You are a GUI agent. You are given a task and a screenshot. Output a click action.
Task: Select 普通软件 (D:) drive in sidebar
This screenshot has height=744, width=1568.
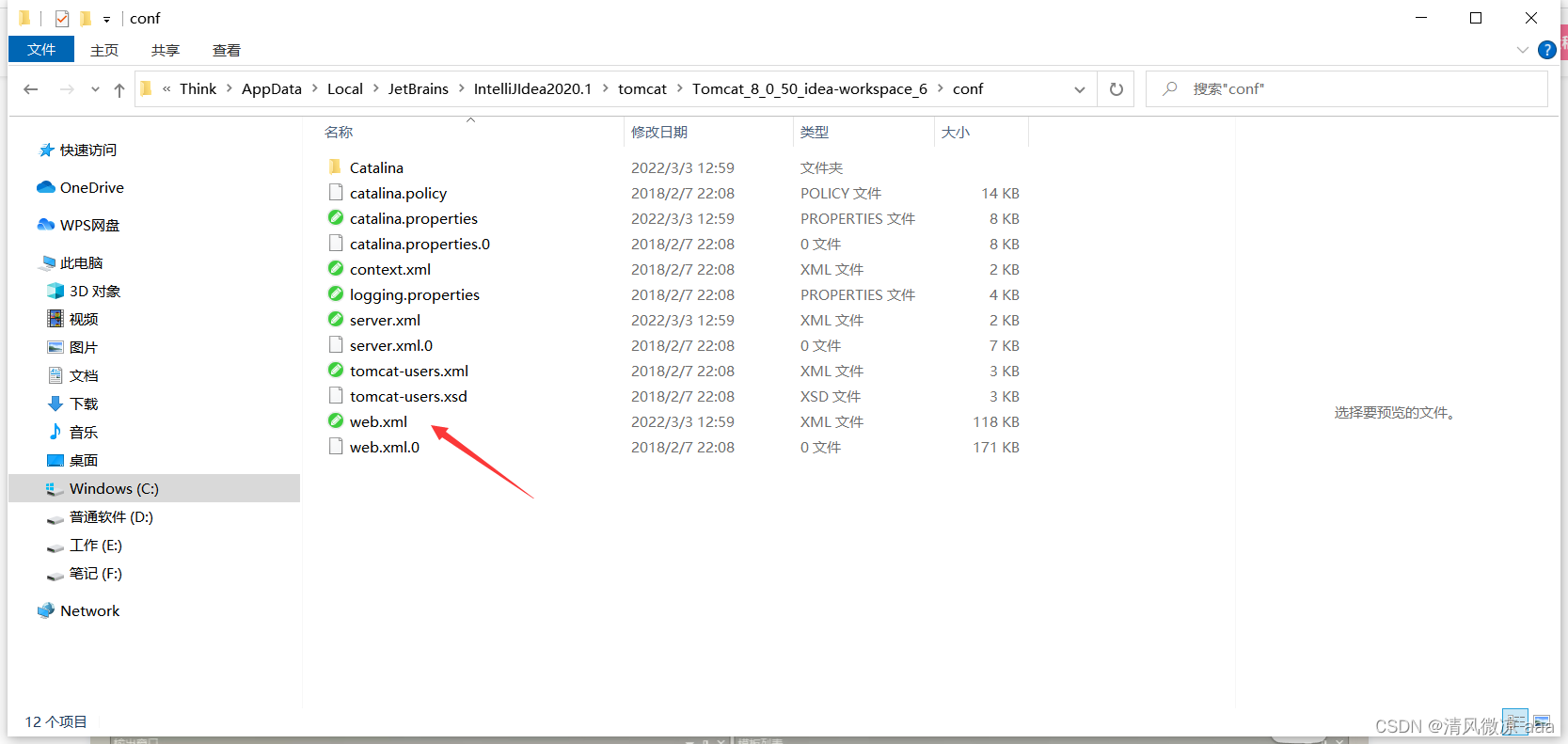click(111, 517)
